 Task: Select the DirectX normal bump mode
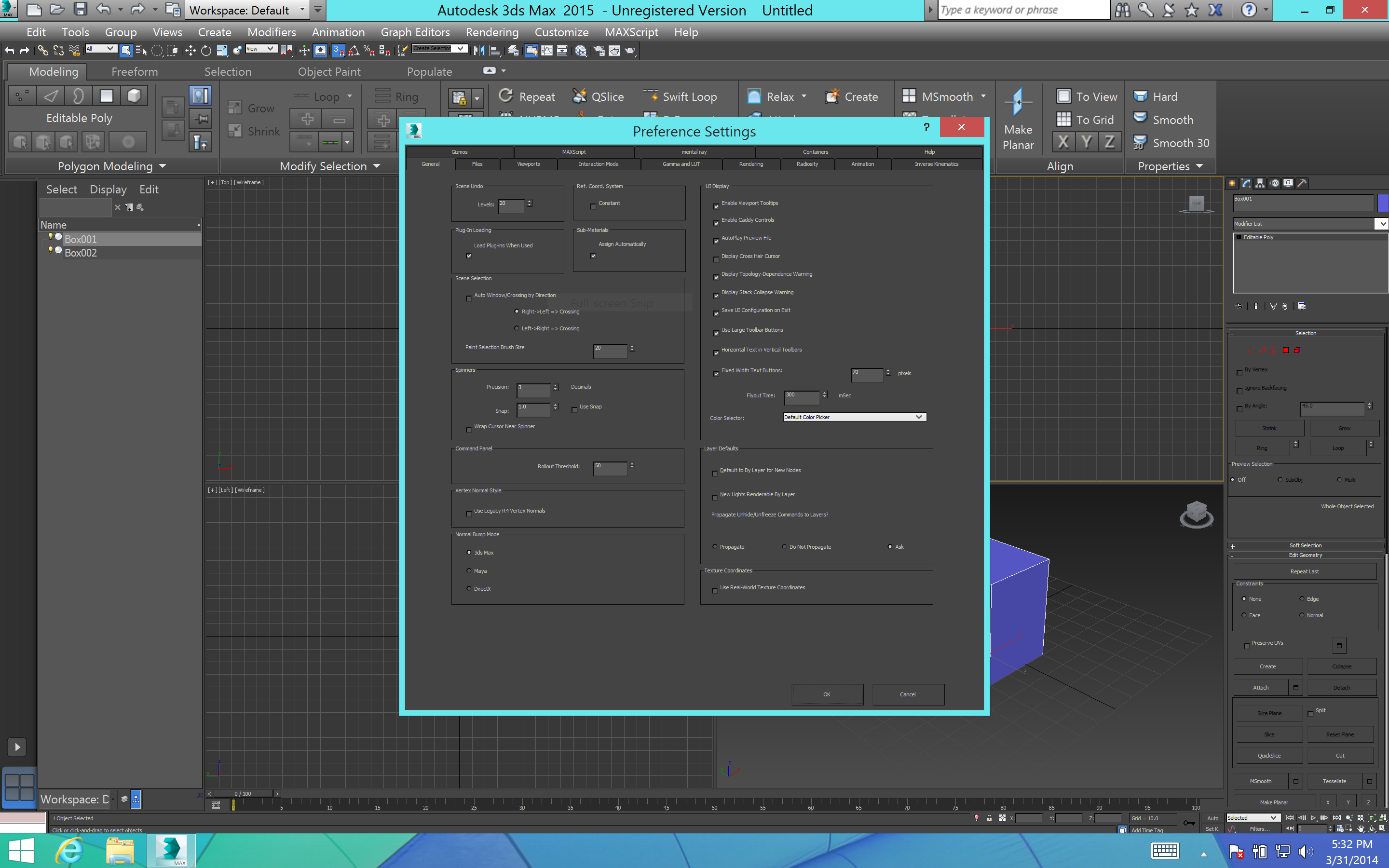pos(469,589)
